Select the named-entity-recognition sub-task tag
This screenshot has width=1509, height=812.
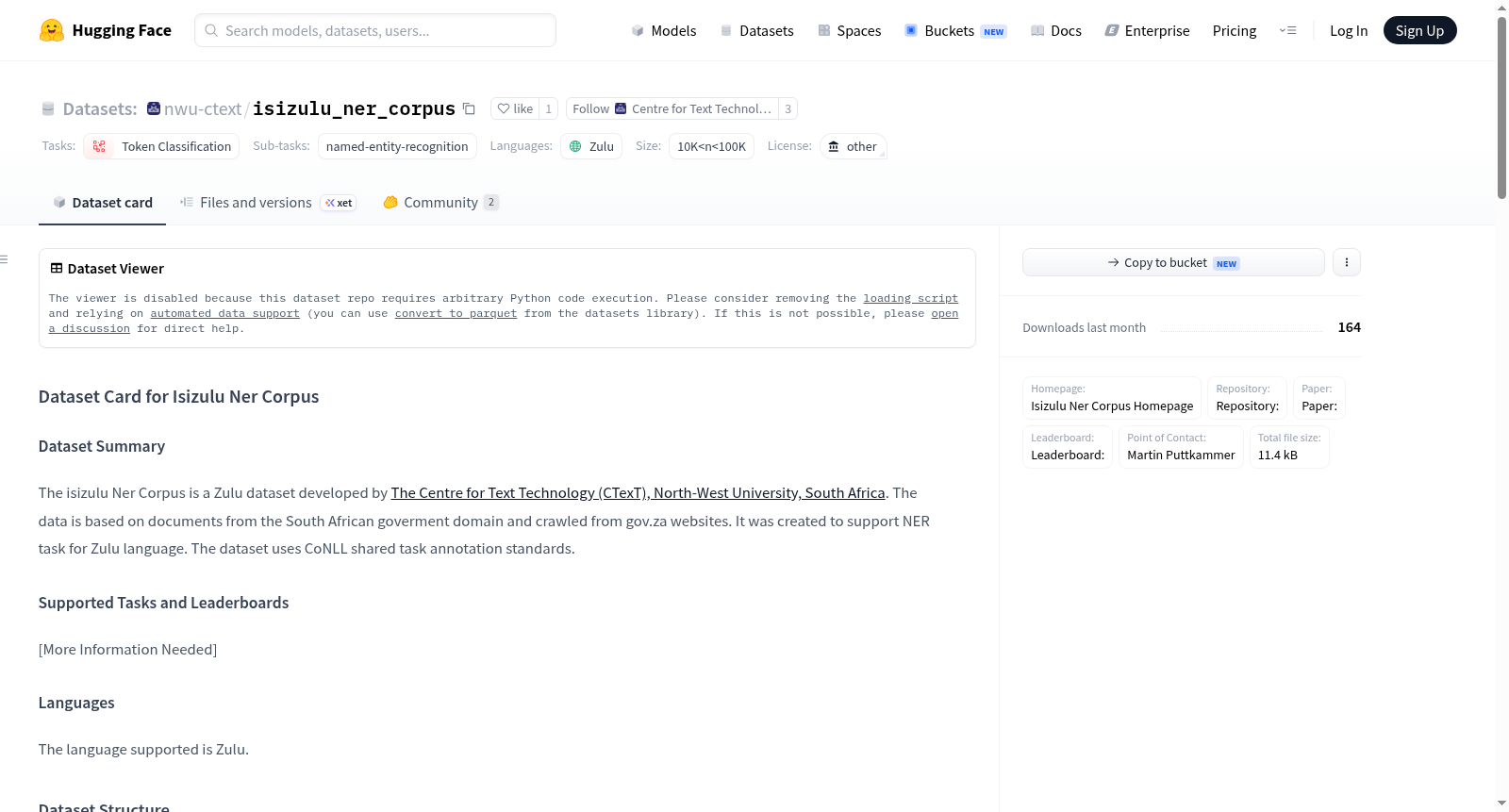click(397, 146)
